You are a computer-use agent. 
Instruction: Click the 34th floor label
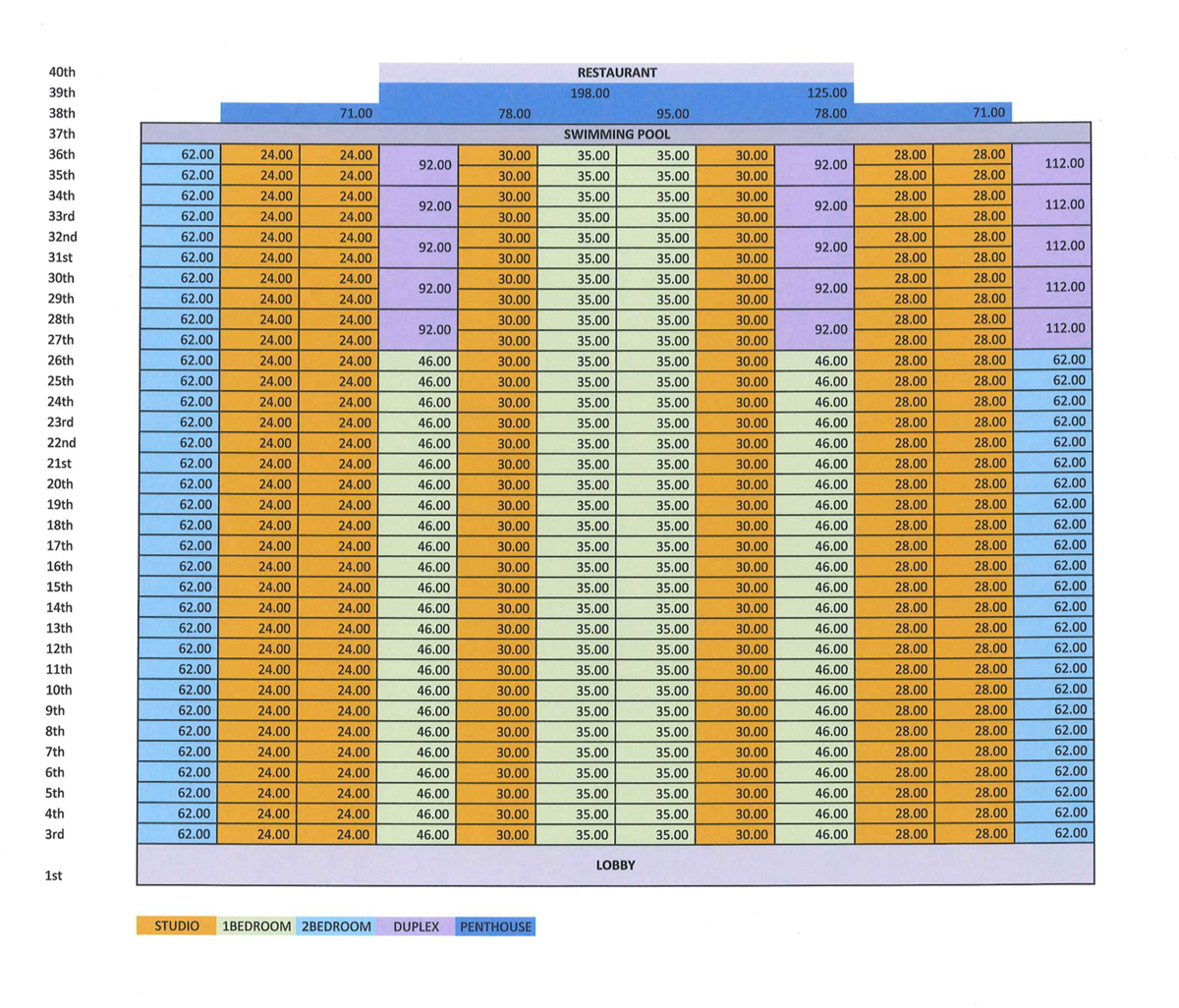[62, 196]
